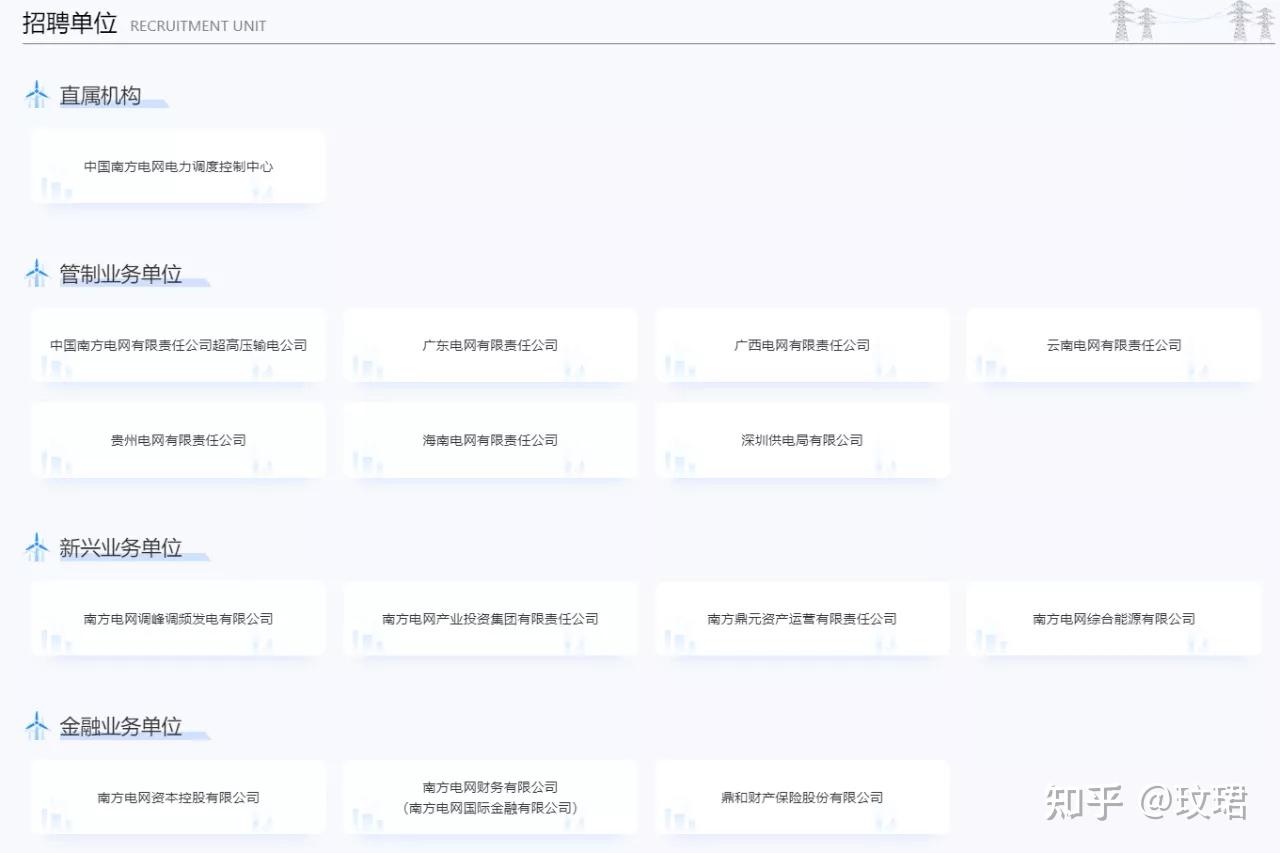Click the 新兴业务单位 section heading
This screenshot has width=1280, height=853.
121,548
